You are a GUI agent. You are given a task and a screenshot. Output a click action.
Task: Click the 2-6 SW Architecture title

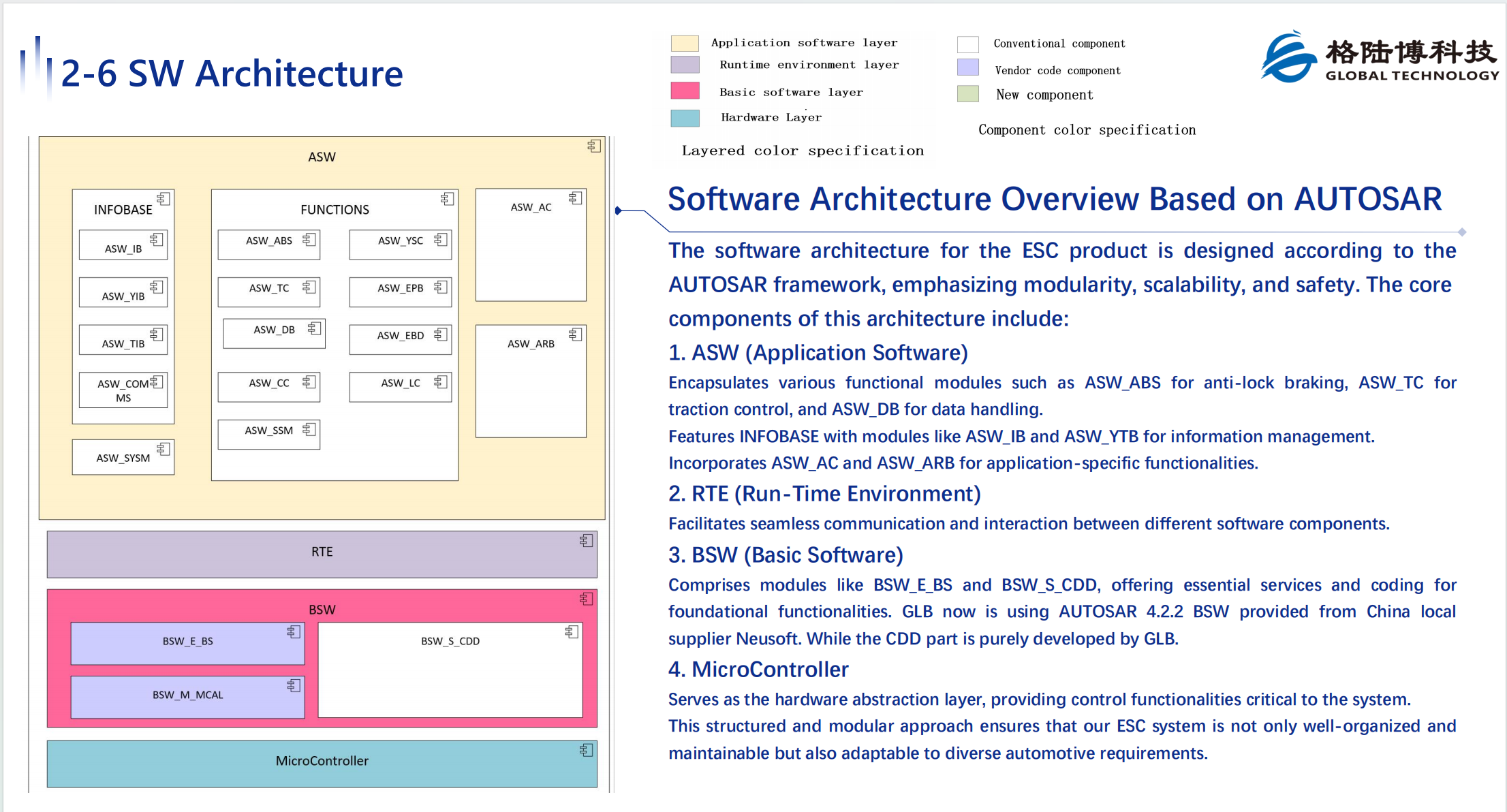(232, 74)
